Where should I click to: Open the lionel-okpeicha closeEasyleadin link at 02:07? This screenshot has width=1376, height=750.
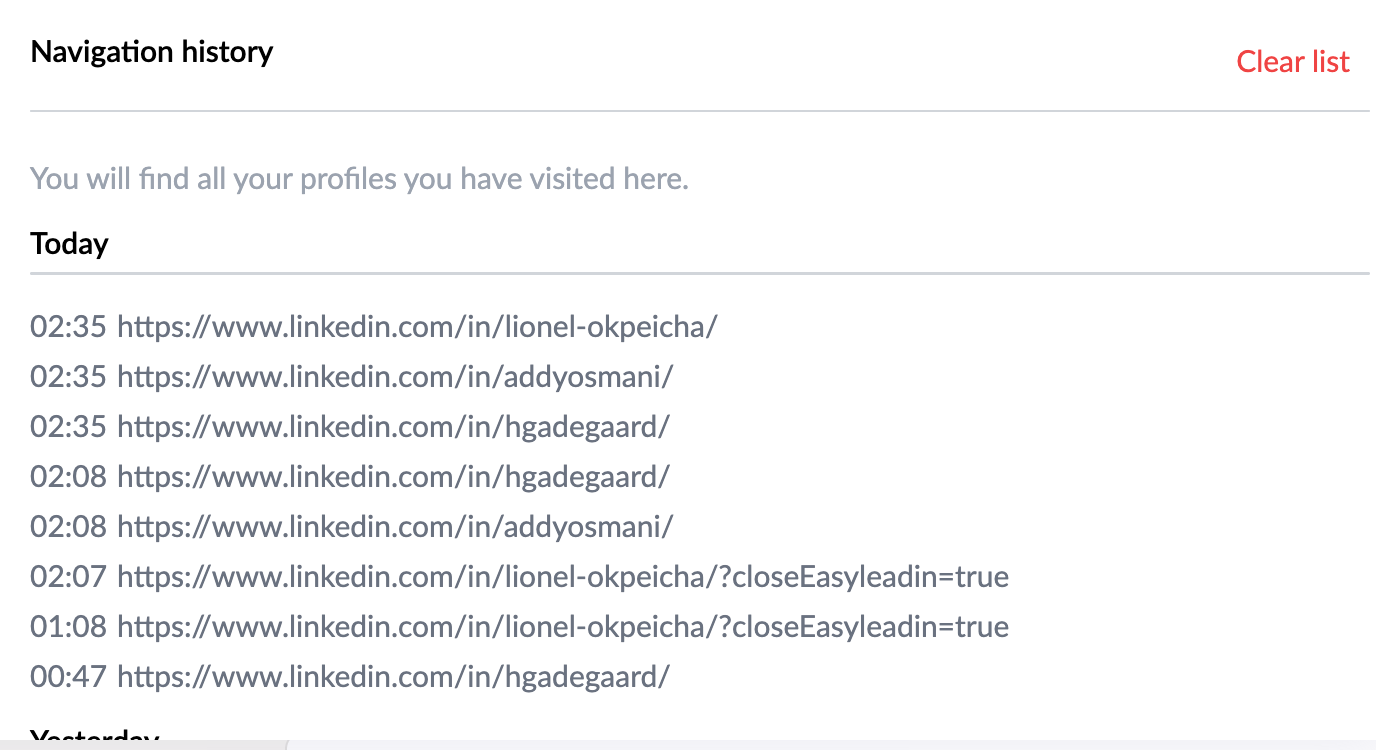[x=563, y=576]
